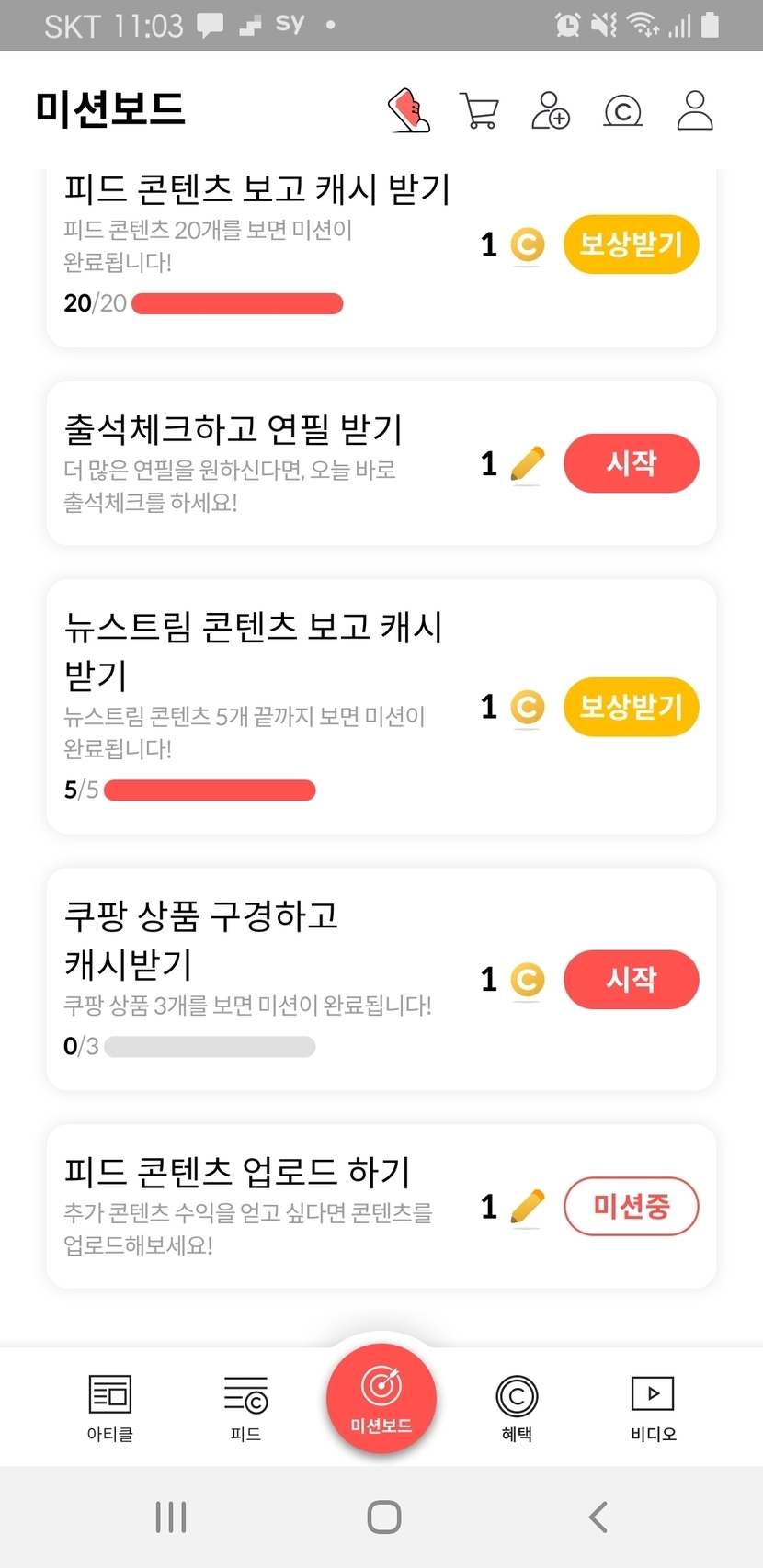Open the user profile icon
This screenshot has height=1568, width=763.
coord(695,110)
